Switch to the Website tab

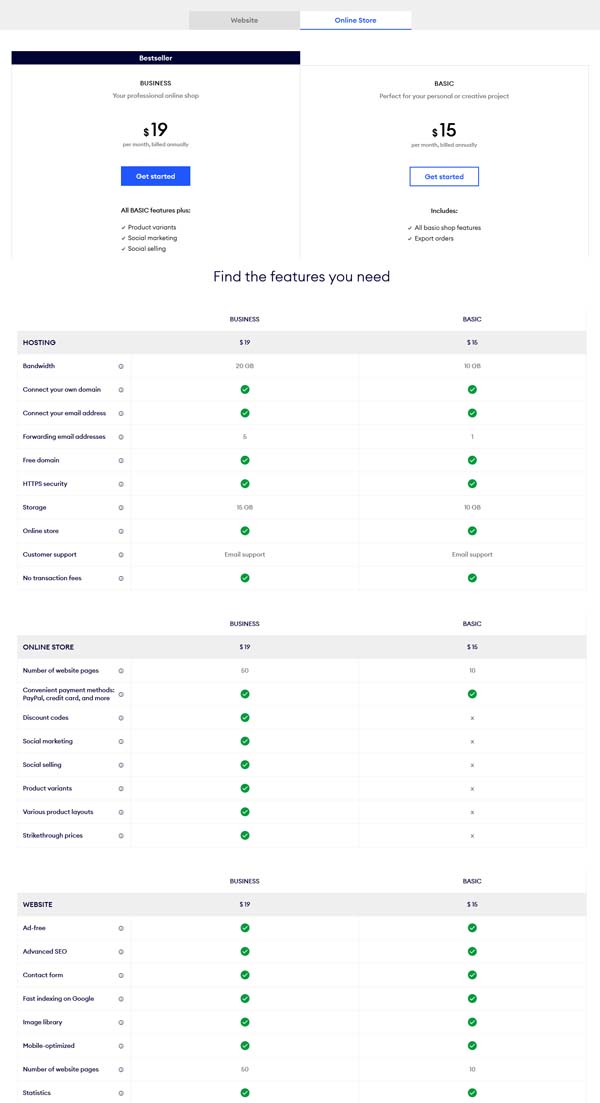[x=244, y=20]
